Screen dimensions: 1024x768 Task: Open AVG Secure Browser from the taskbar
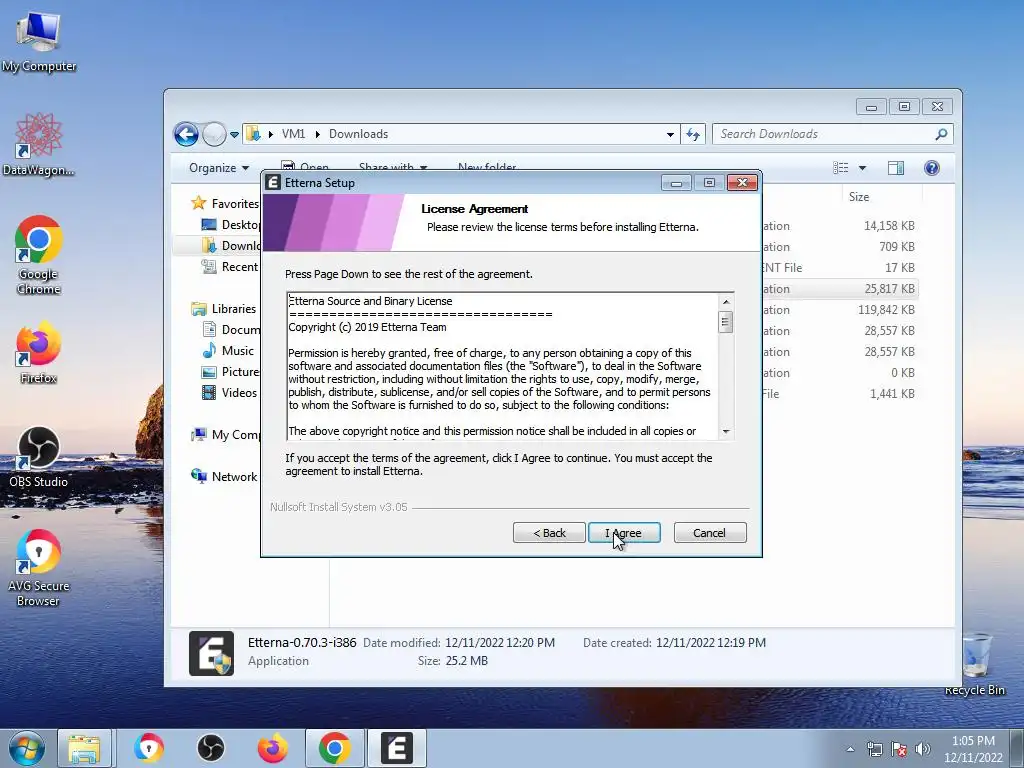click(x=149, y=748)
